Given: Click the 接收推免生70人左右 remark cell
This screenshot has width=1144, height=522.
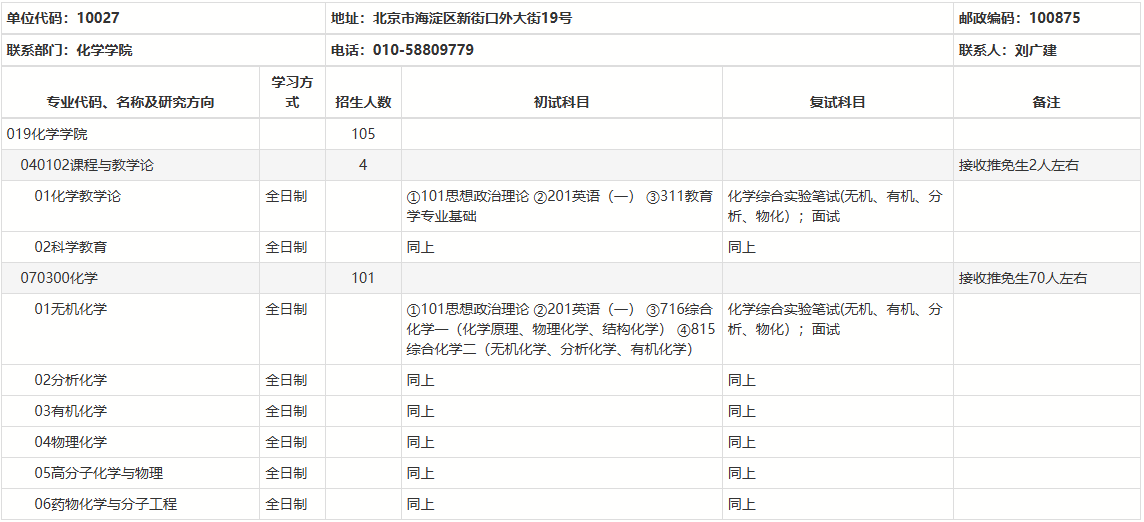Looking at the screenshot, I should (1023, 278).
